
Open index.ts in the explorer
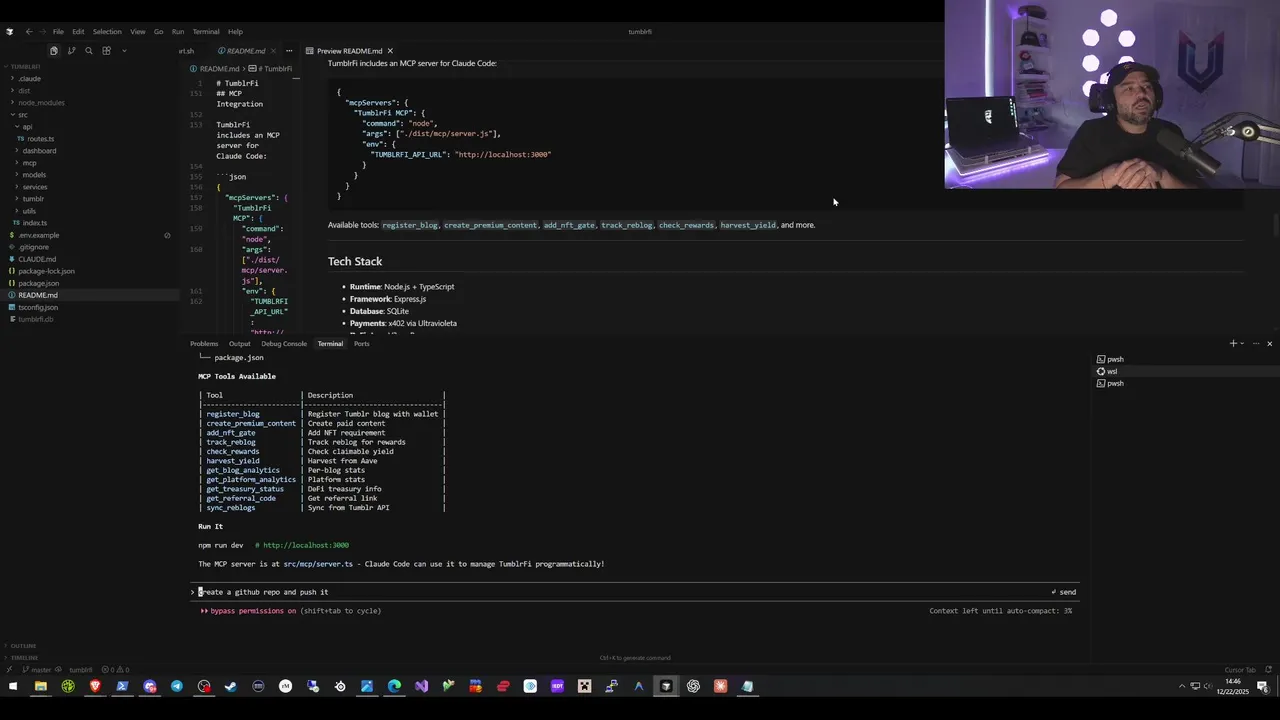tap(34, 223)
